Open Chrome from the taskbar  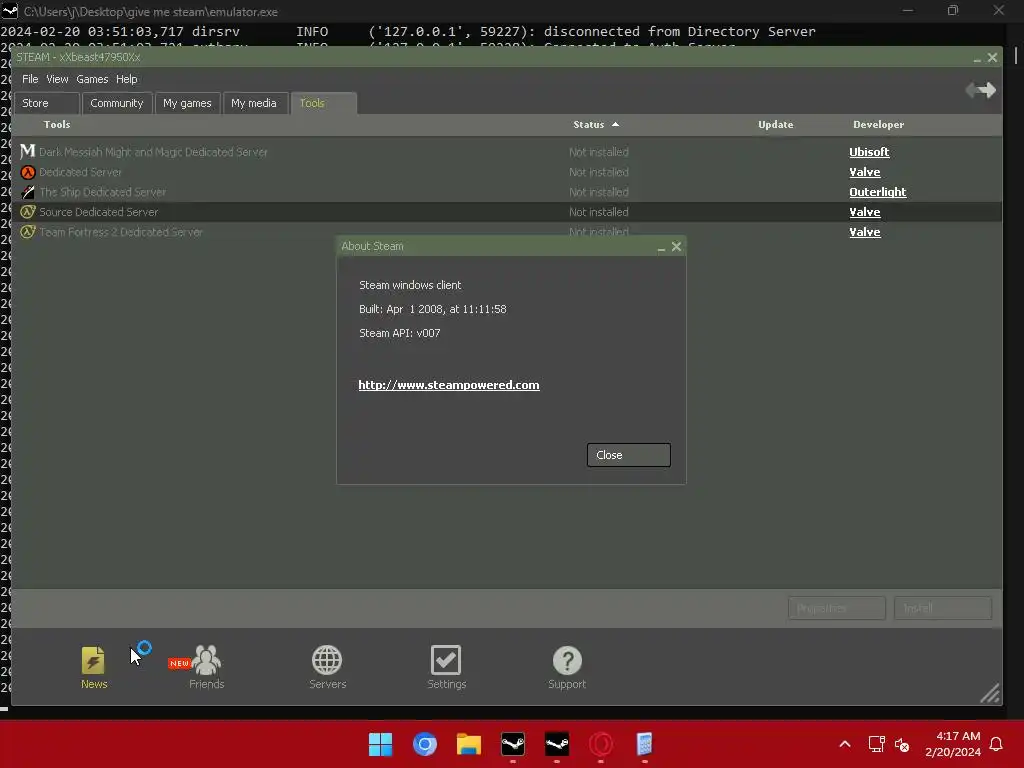point(424,744)
